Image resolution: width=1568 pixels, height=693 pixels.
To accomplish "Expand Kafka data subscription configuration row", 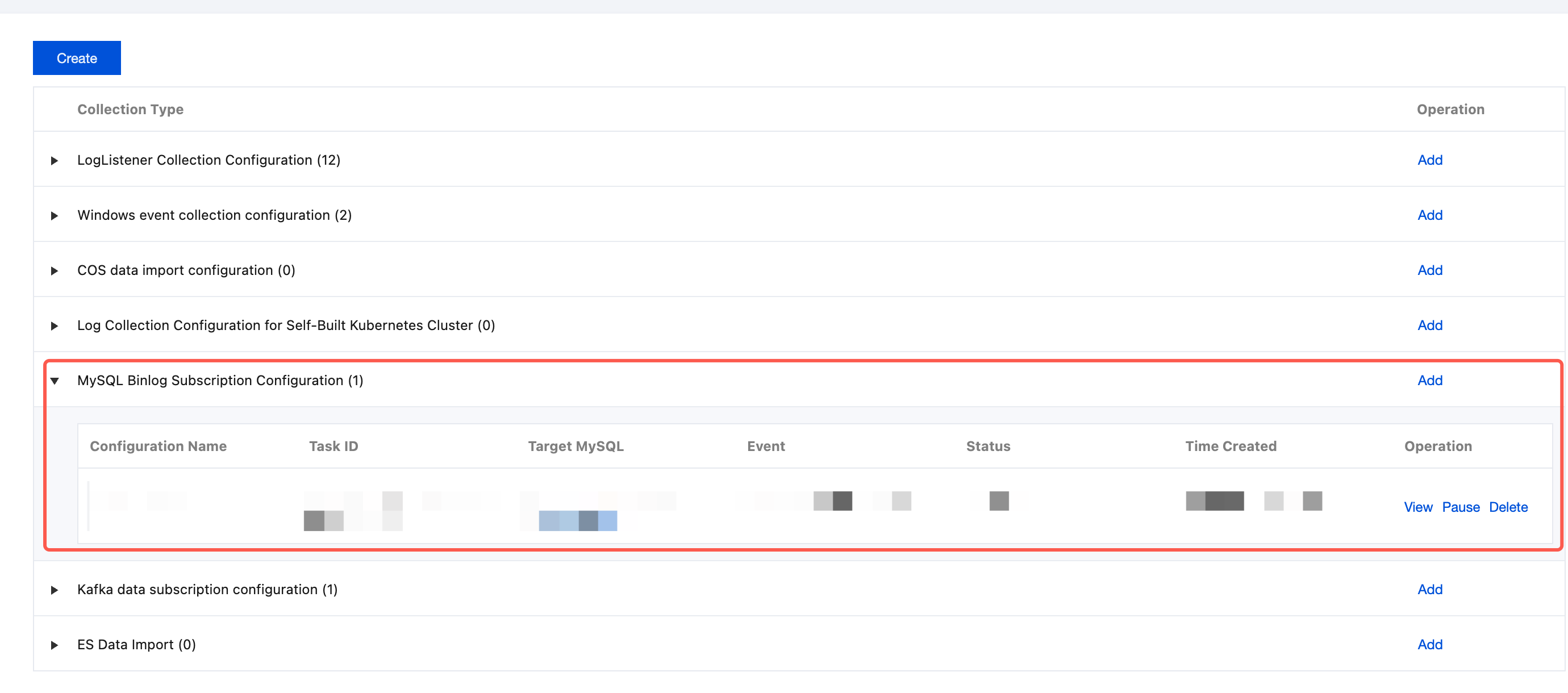I will pyautogui.click(x=54, y=590).
